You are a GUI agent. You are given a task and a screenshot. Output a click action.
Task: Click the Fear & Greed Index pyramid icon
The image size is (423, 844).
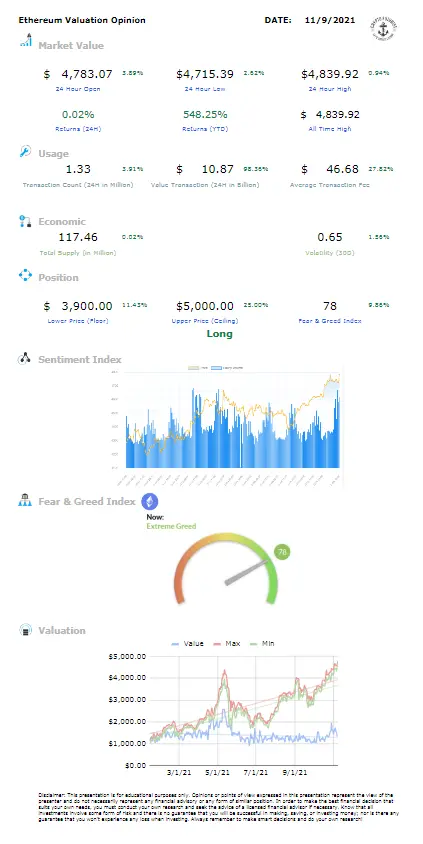[25, 501]
